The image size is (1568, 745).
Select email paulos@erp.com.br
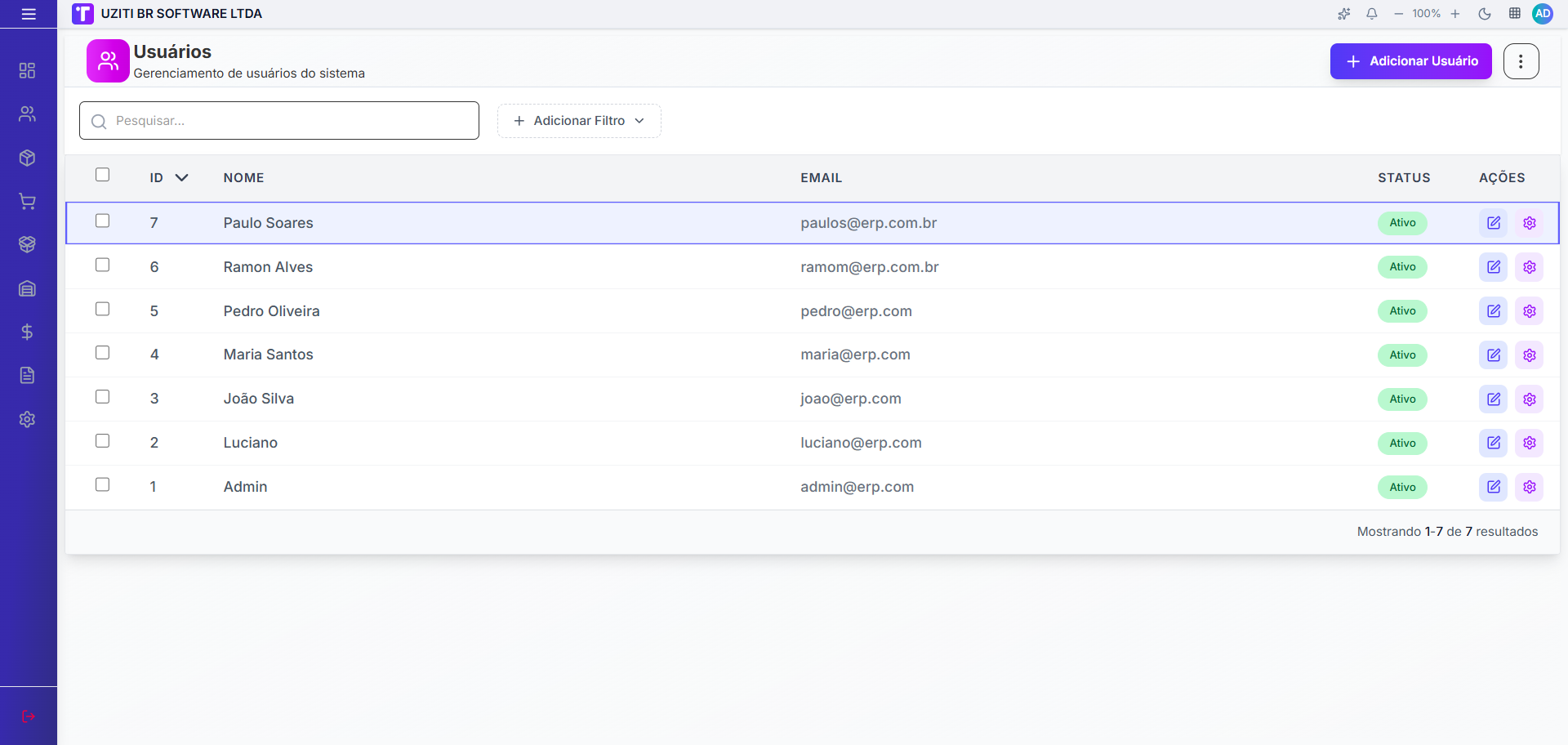pos(868,223)
